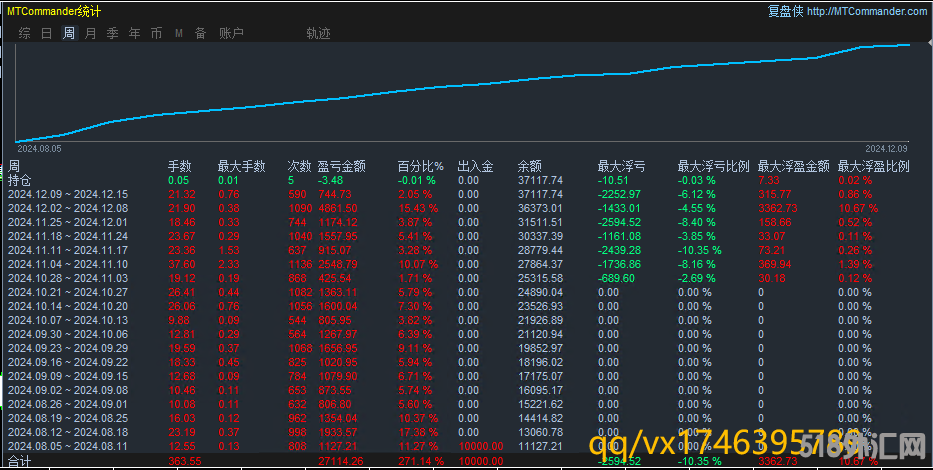Click the 手数 column header
The image size is (933, 470).
coord(179,166)
